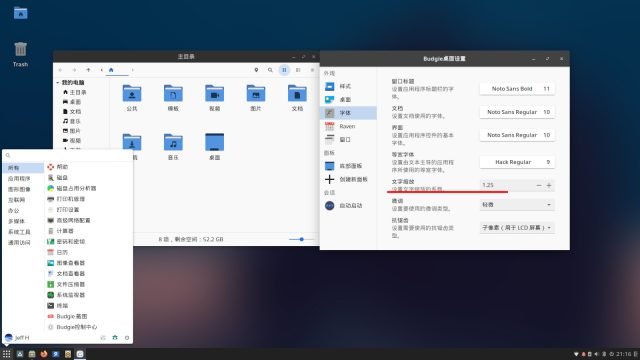Click the Hack Regular monospace font button

[517, 162]
